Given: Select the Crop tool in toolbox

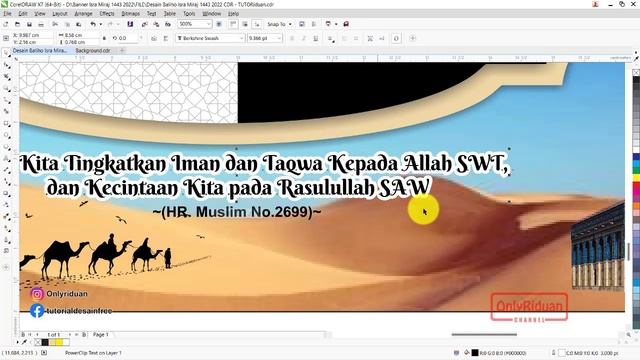Looking at the screenshot, I should pyautogui.click(x=6, y=77).
